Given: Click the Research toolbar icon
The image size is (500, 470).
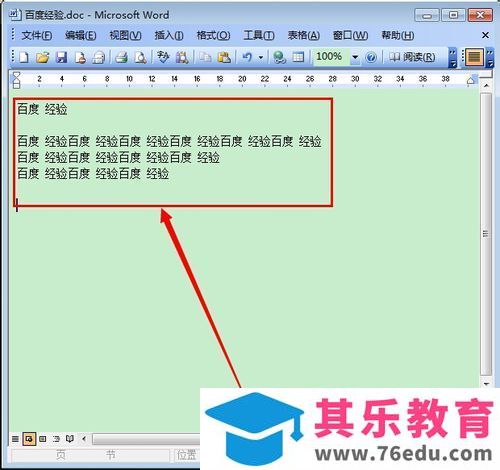Looking at the screenshot, I should (x=182, y=57).
